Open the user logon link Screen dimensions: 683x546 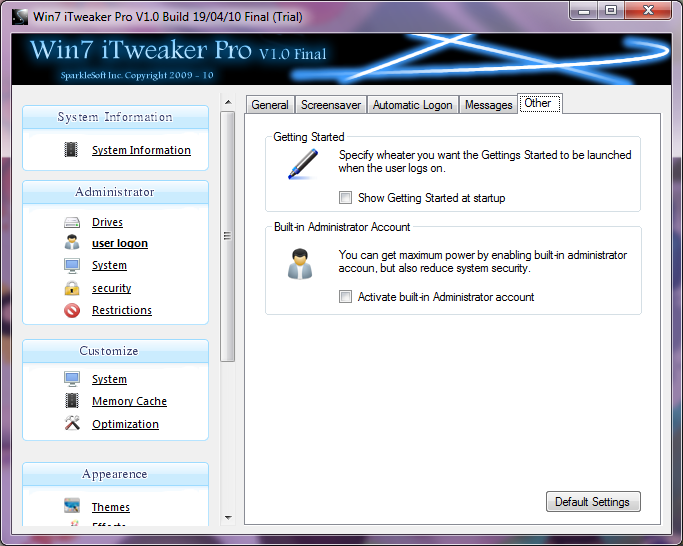pyautogui.click(x=120, y=243)
